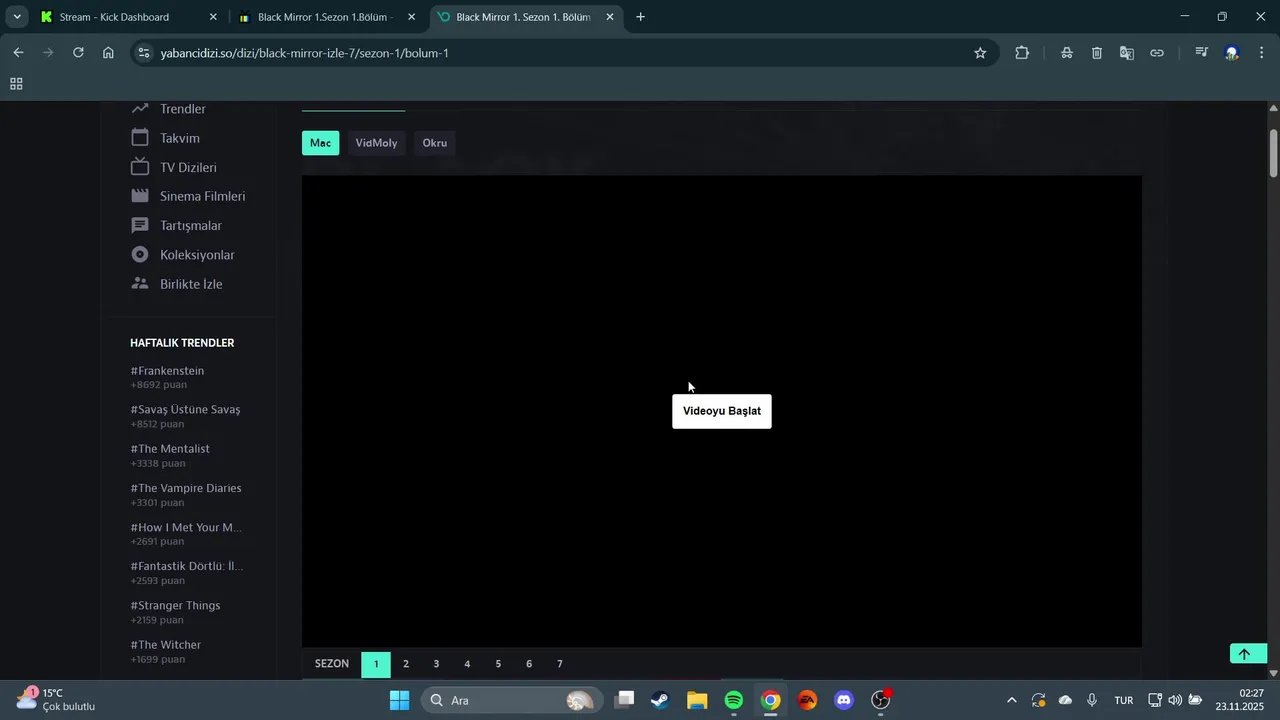Select season 1 in SEZON row

[x=376, y=664]
